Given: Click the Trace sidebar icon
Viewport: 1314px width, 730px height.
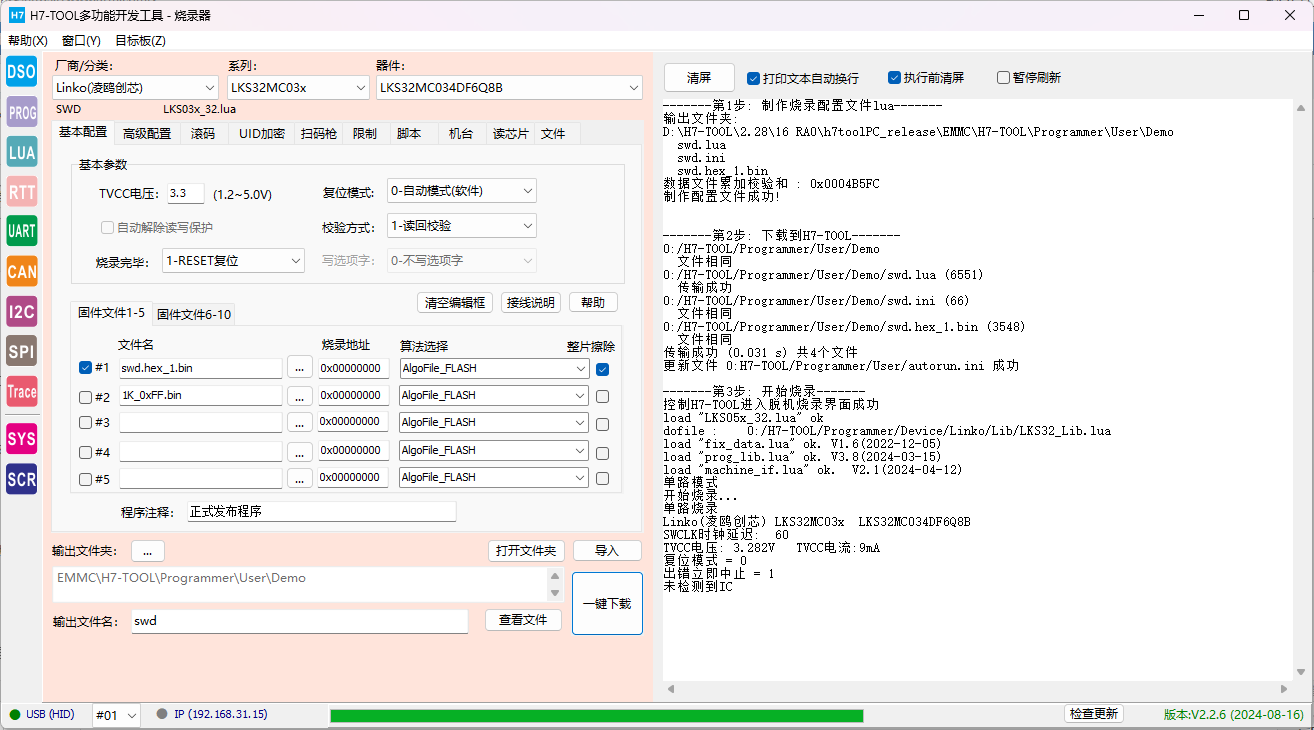Looking at the screenshot, I should pos(22,391).
